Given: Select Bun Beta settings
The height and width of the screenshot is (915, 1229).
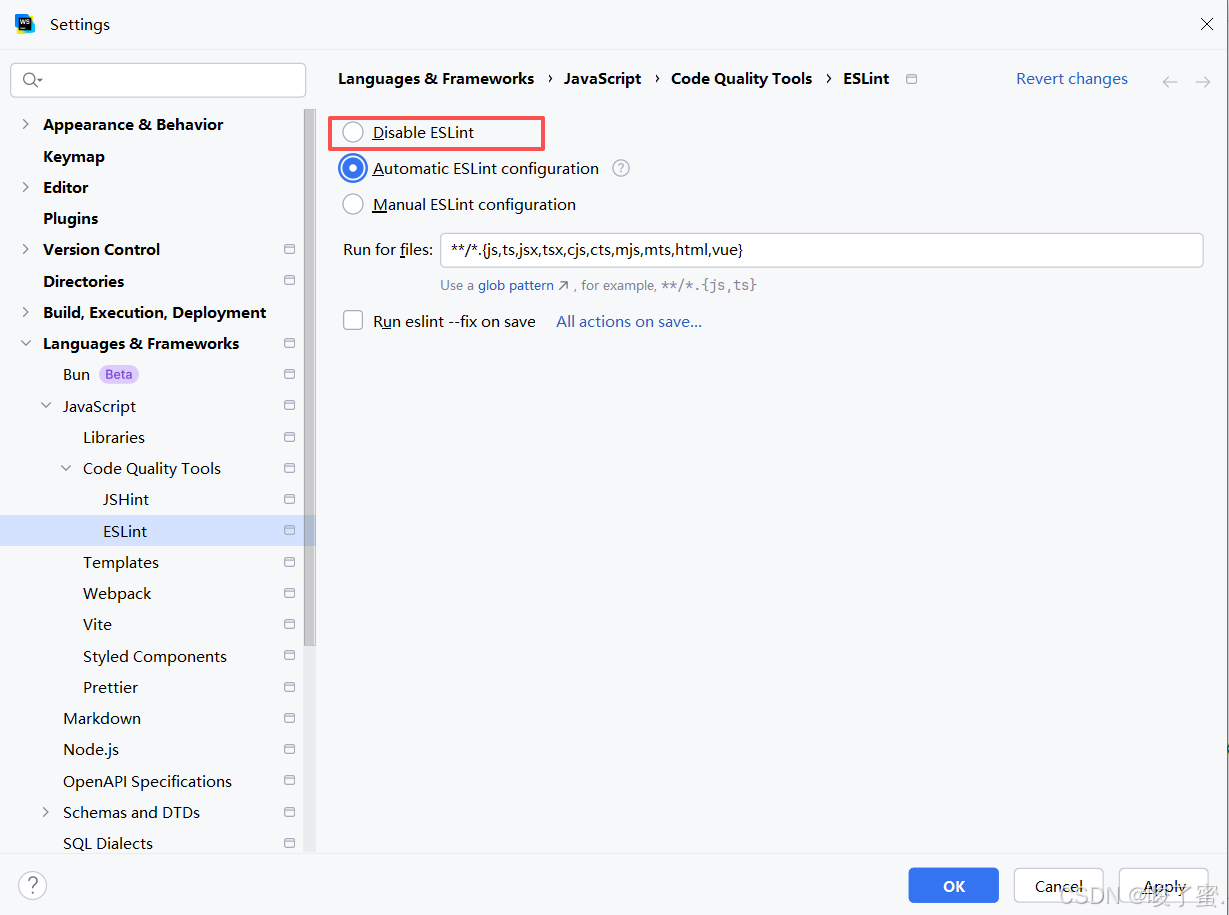Looking at the screenshot, I should pyautogui.click(x=100, y=374).
